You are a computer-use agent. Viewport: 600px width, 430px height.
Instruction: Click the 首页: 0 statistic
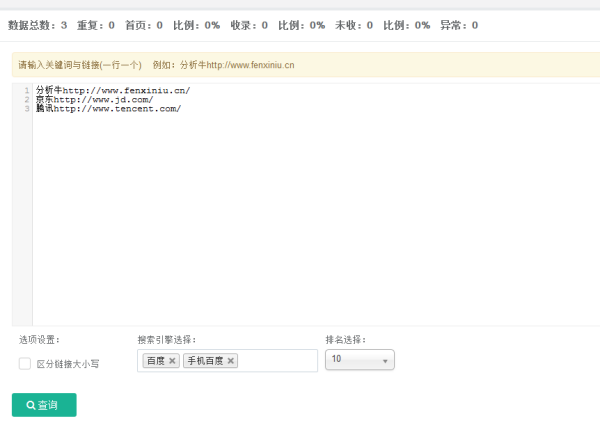pyautogui.click(x=144, y=25)
